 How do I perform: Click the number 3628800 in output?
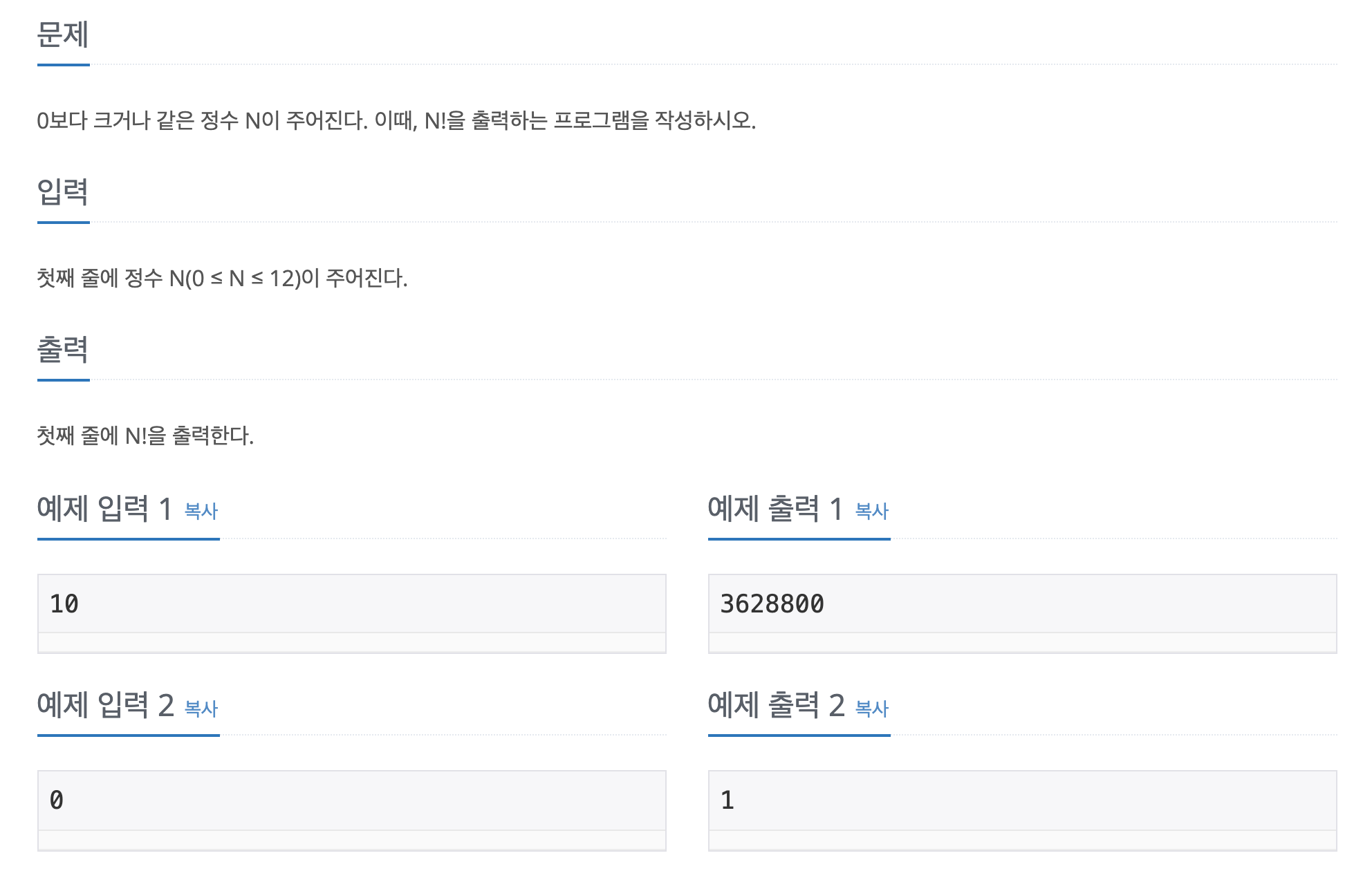pyautogui.click(x=772, y=604)
